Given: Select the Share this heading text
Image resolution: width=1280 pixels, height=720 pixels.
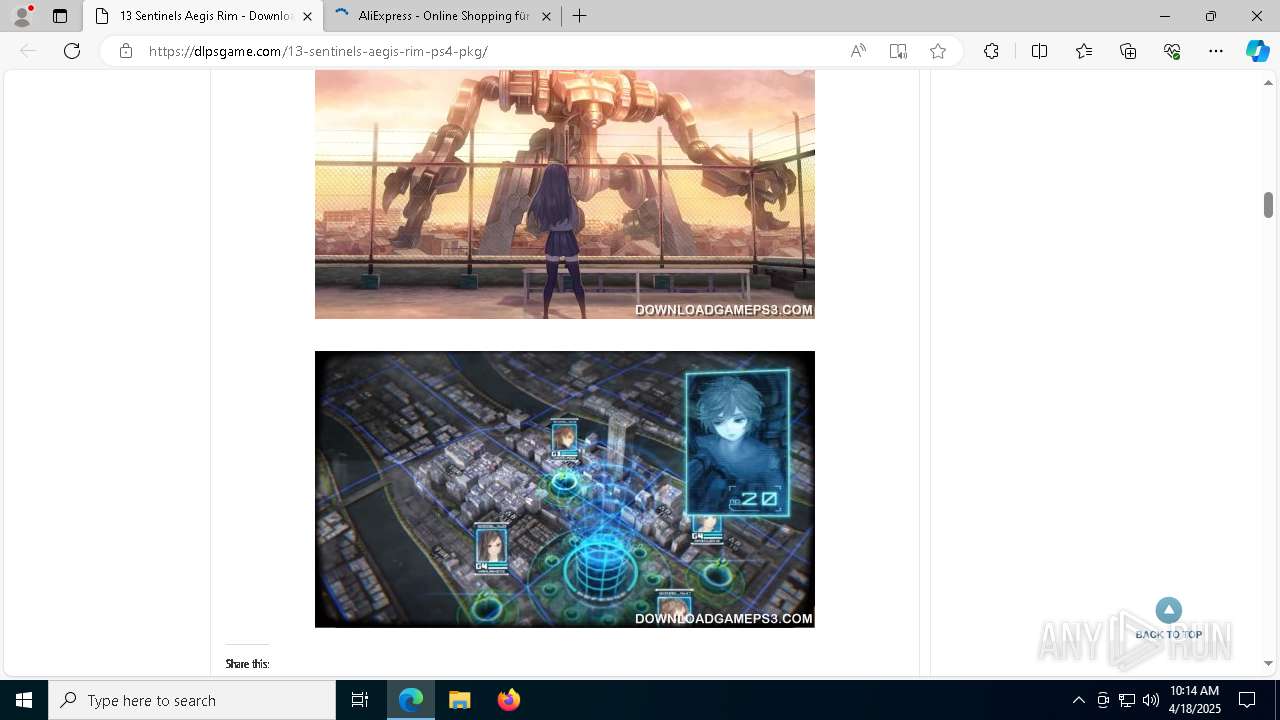Looking at the screenshot, I should point(247,664).
